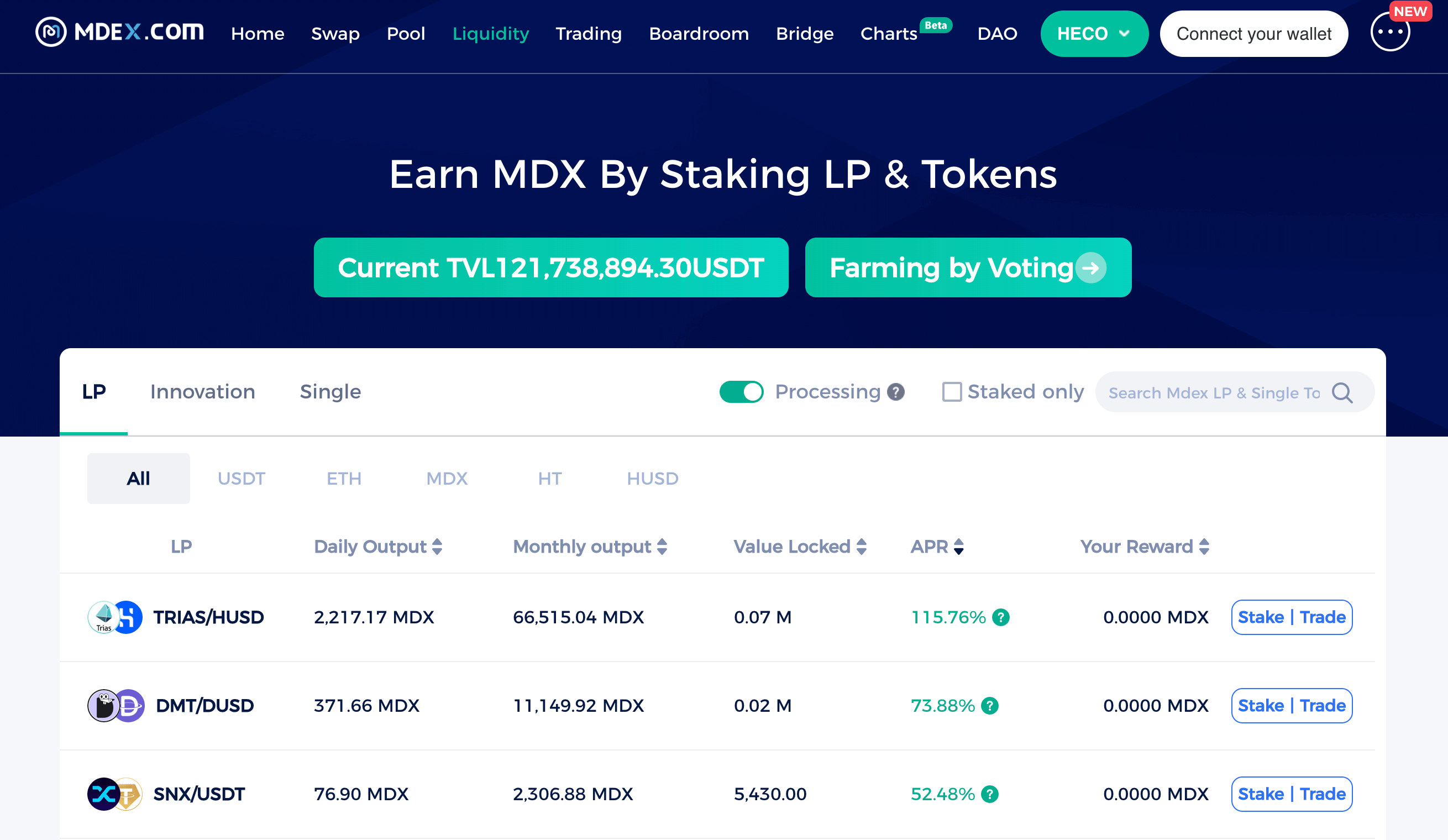
Task: Click the Processing help question mark icon
Action: pyautogui.click(x=895, y=392)
